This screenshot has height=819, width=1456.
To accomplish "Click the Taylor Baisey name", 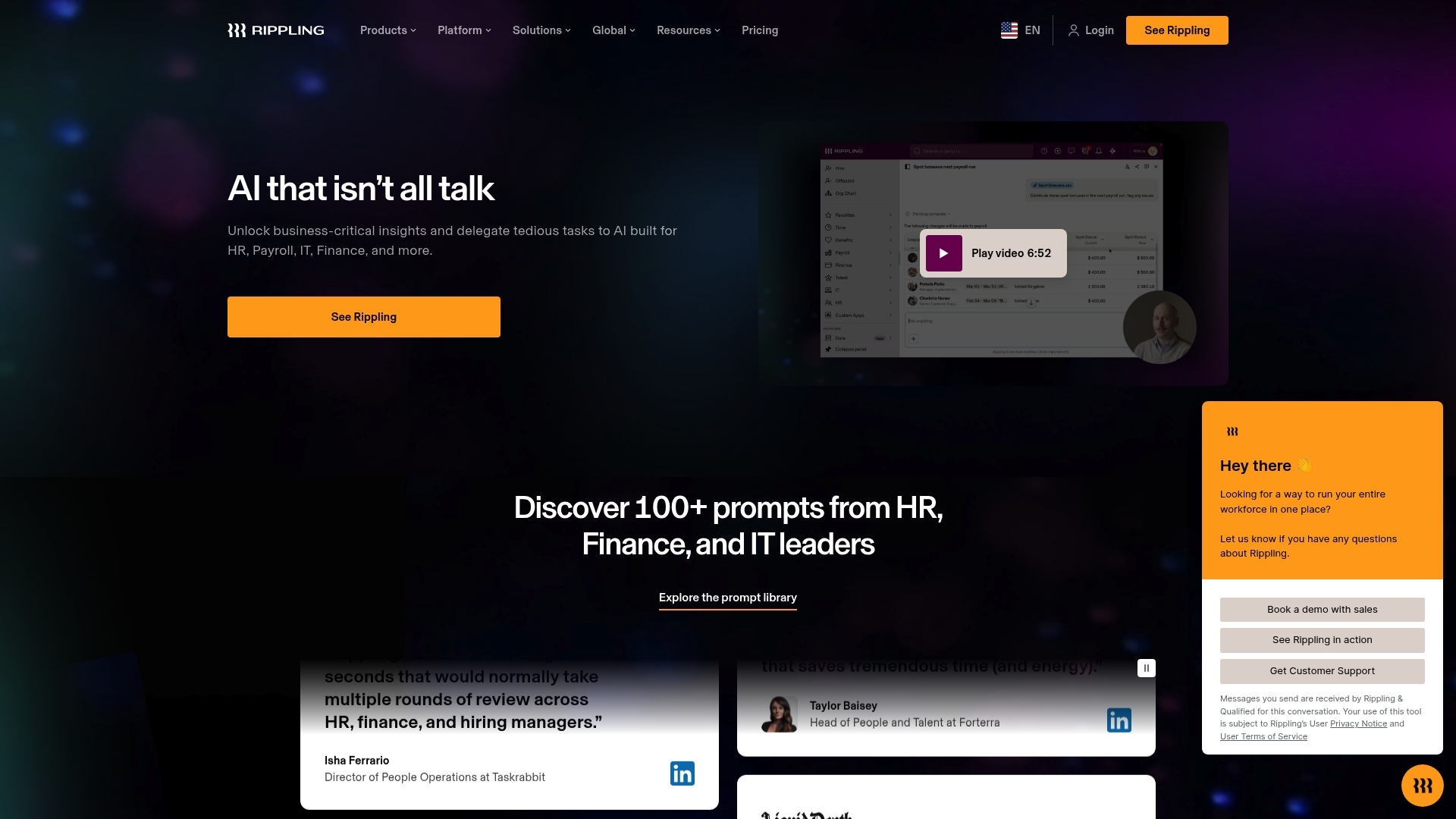I will click(x=843, y=706).
